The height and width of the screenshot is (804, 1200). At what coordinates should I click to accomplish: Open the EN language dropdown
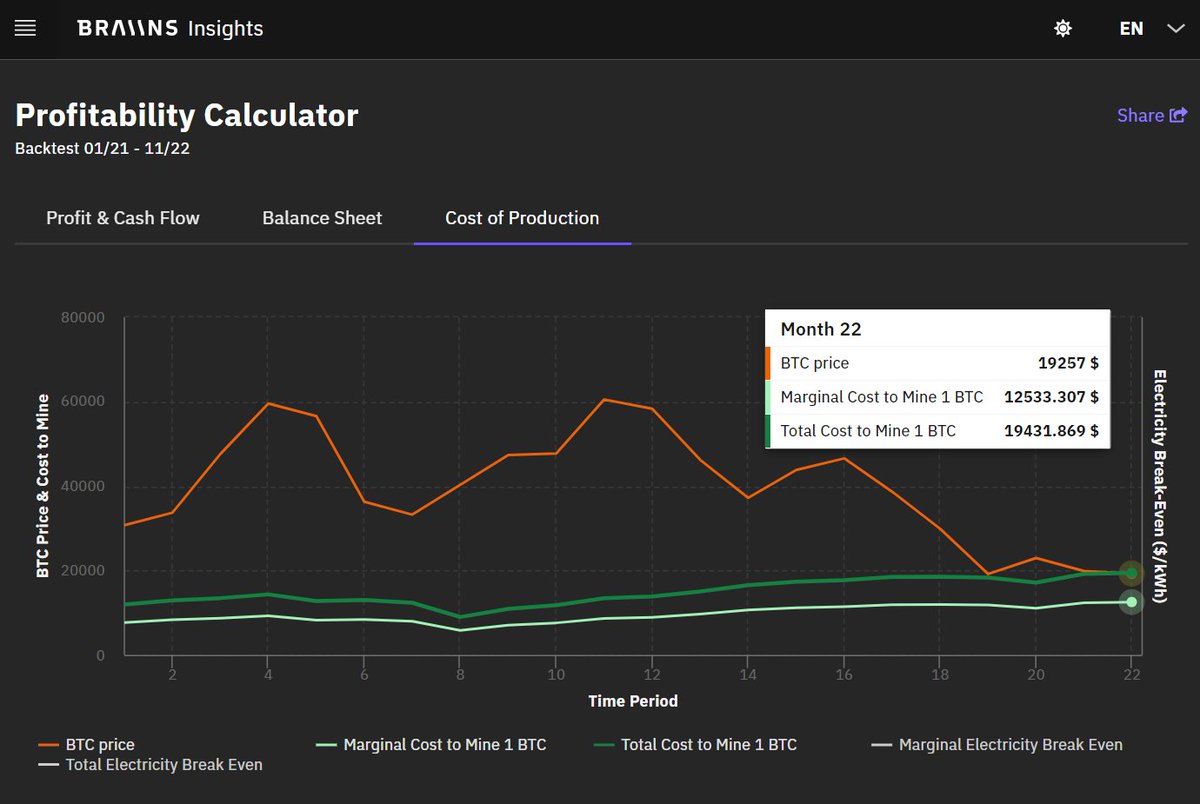coord(1131,29)
